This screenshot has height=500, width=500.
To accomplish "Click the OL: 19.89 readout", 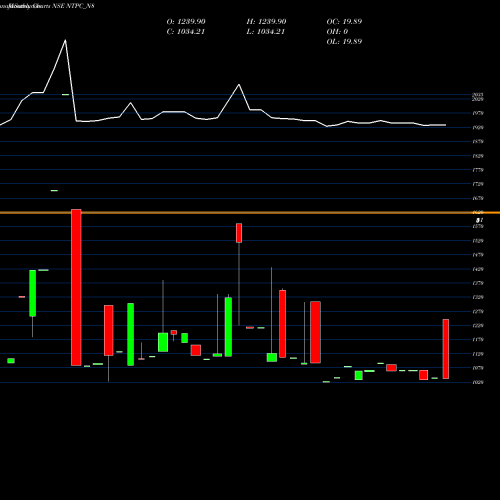I will [344, 42].
